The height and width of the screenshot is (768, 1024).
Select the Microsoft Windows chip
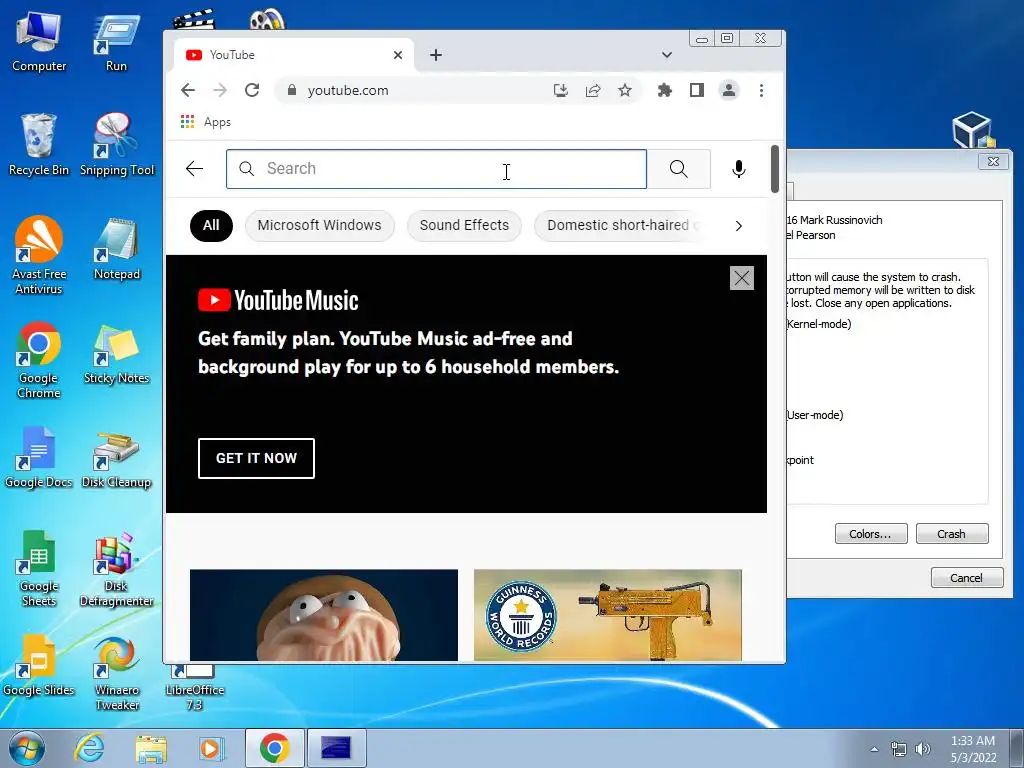(319, 225)
